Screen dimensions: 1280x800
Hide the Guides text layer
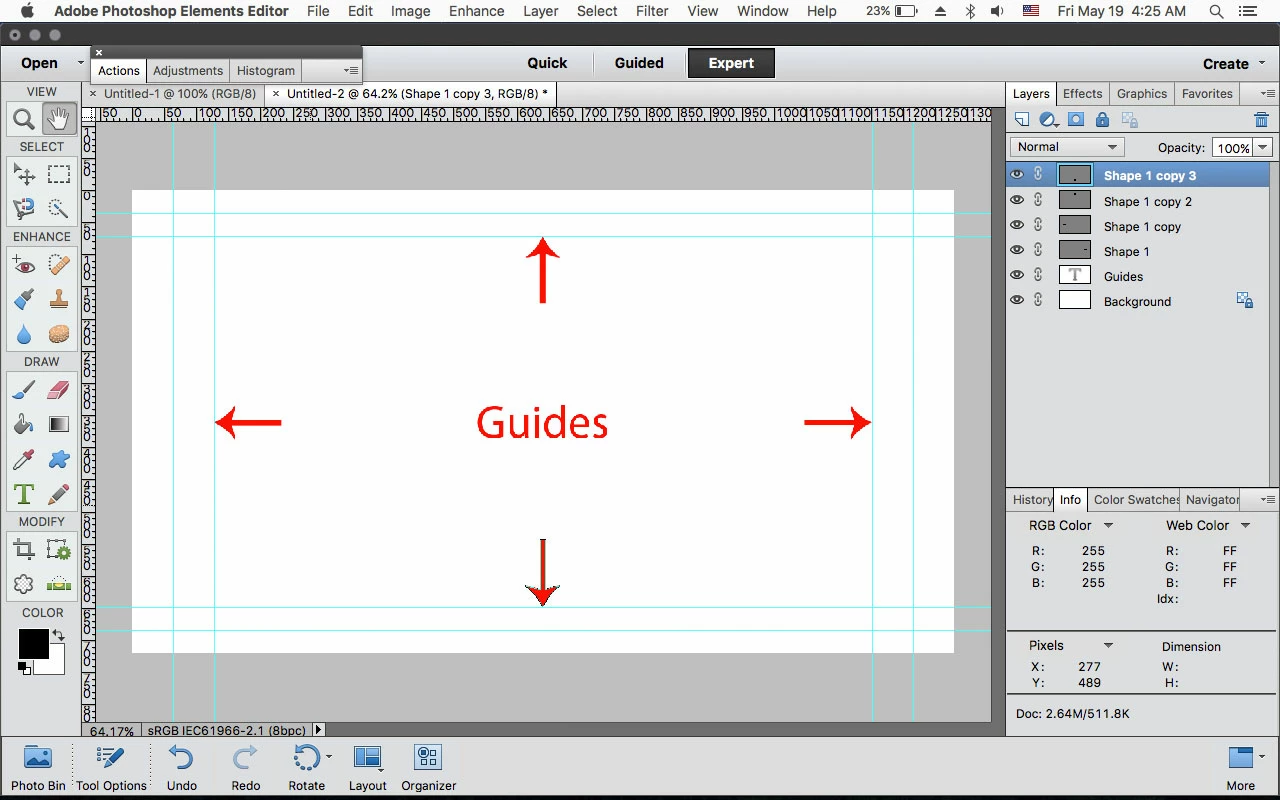click(x=1017, y=275)
